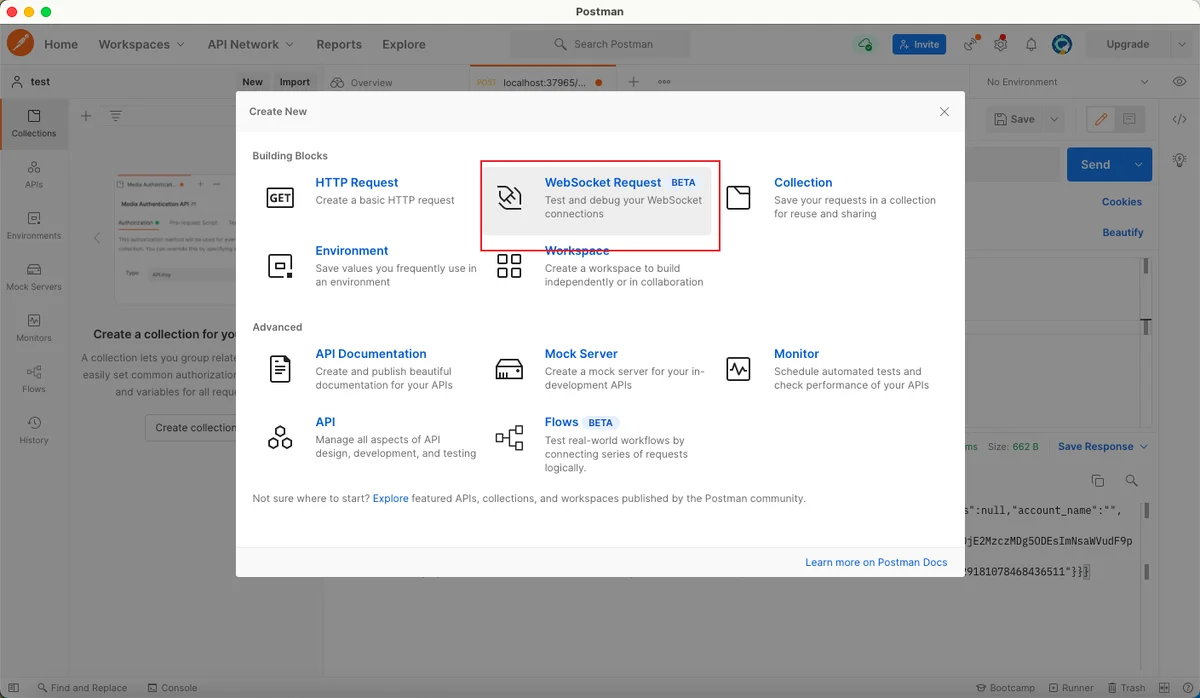Click the lightbulb info icon

(1180, 160)
